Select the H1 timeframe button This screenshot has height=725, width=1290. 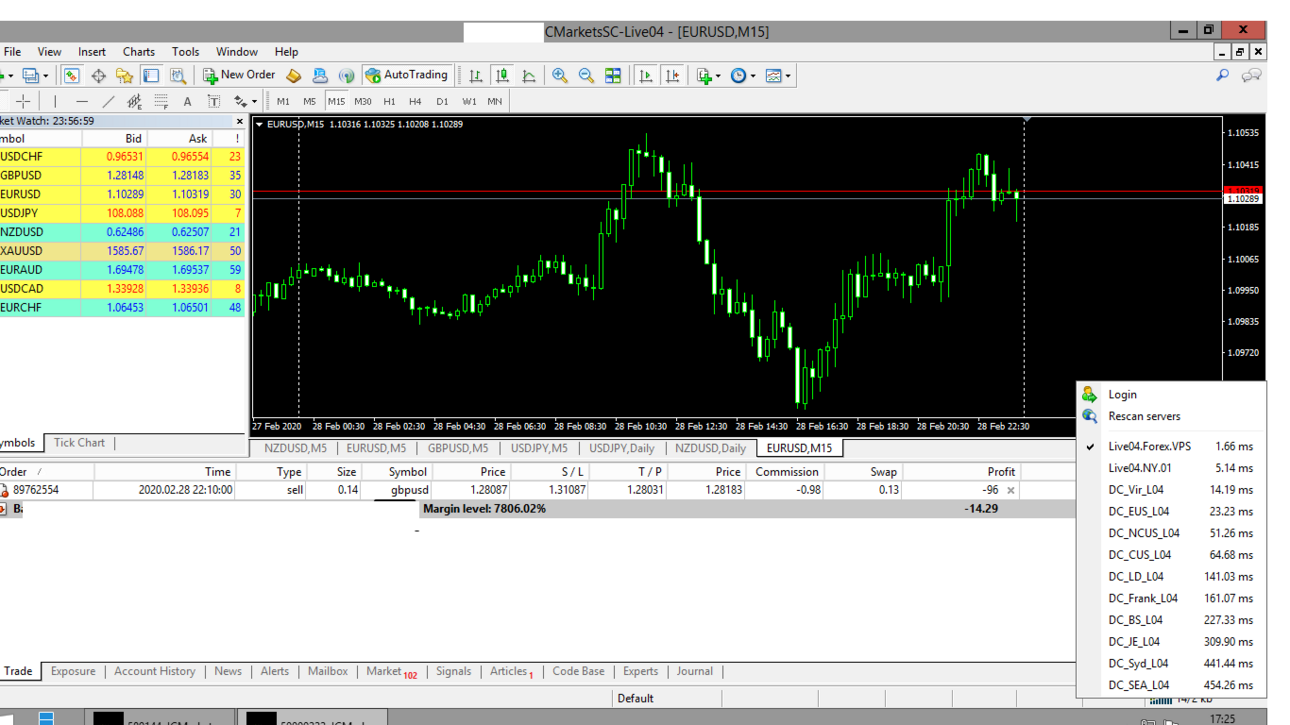coord(389,101)
